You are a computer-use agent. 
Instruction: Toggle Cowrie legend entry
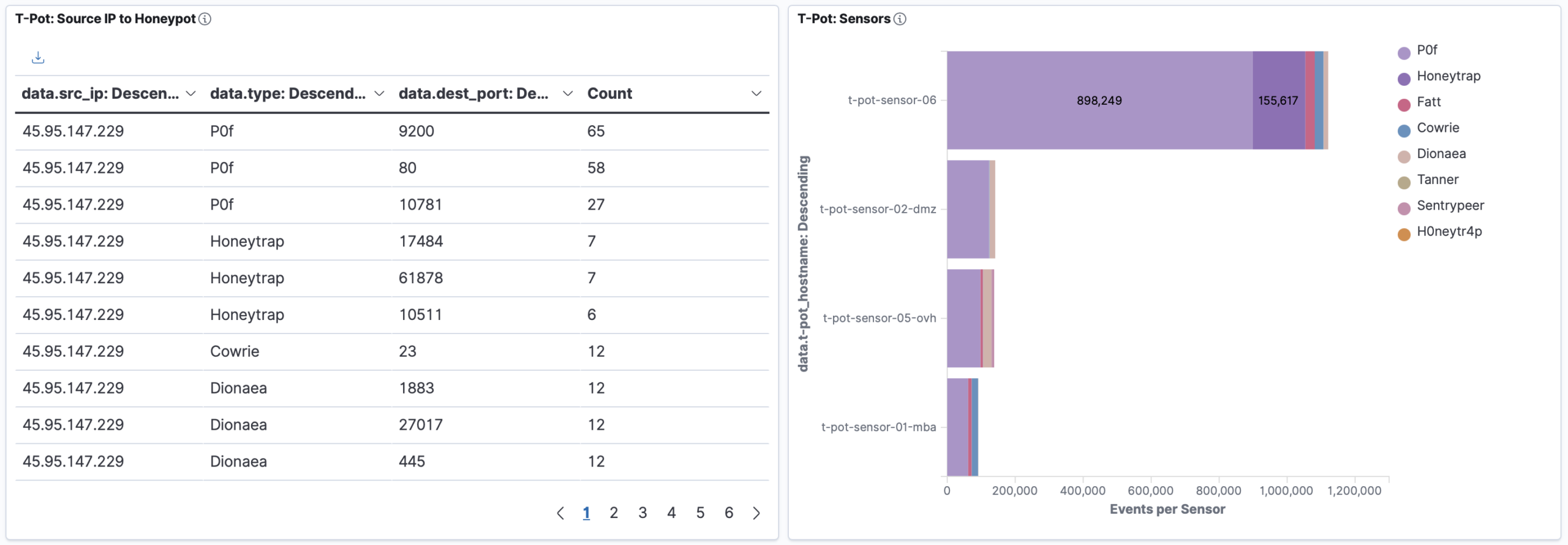coord(1438,128)
